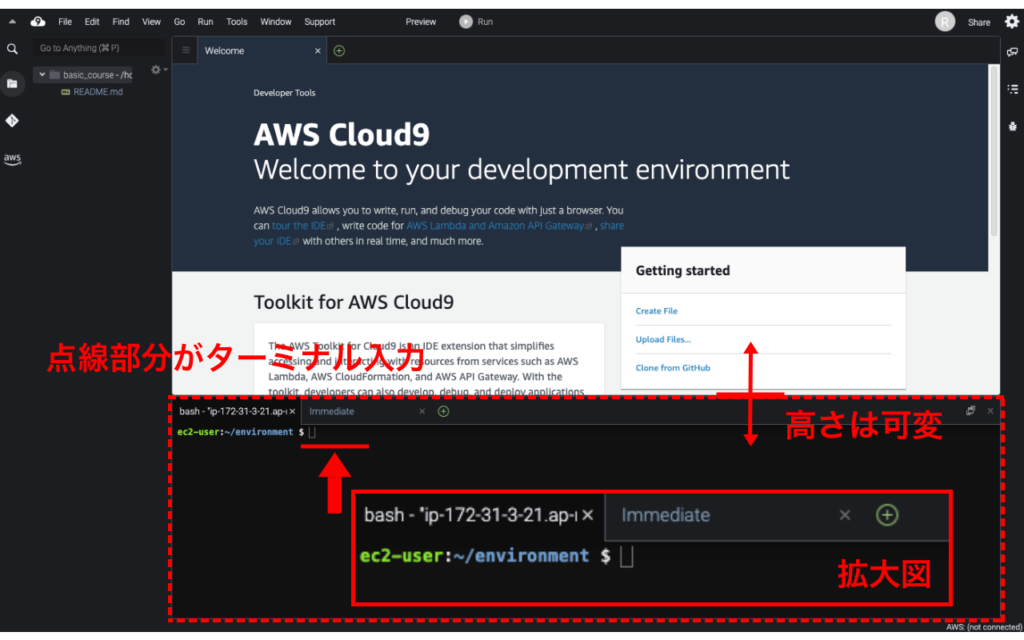Click the Cloud9 cloud logo icon

click(38, 22)
